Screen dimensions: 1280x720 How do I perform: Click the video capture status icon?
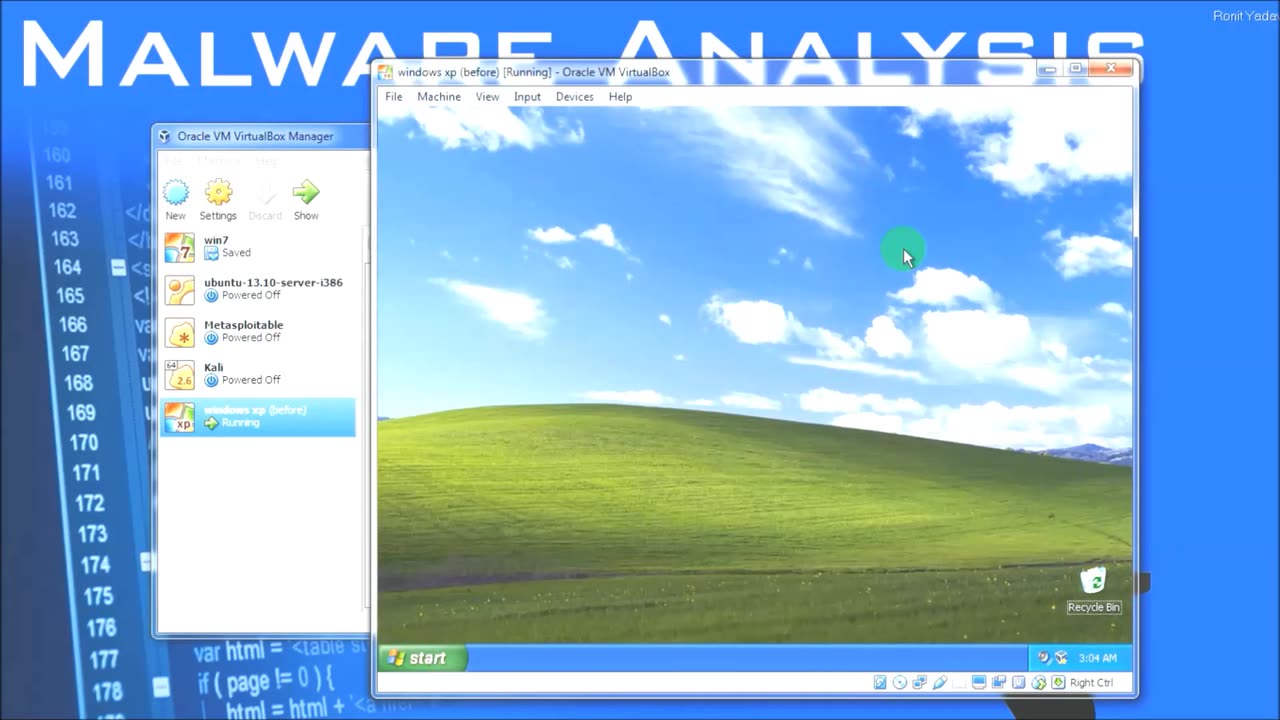(x=999, y=682)
